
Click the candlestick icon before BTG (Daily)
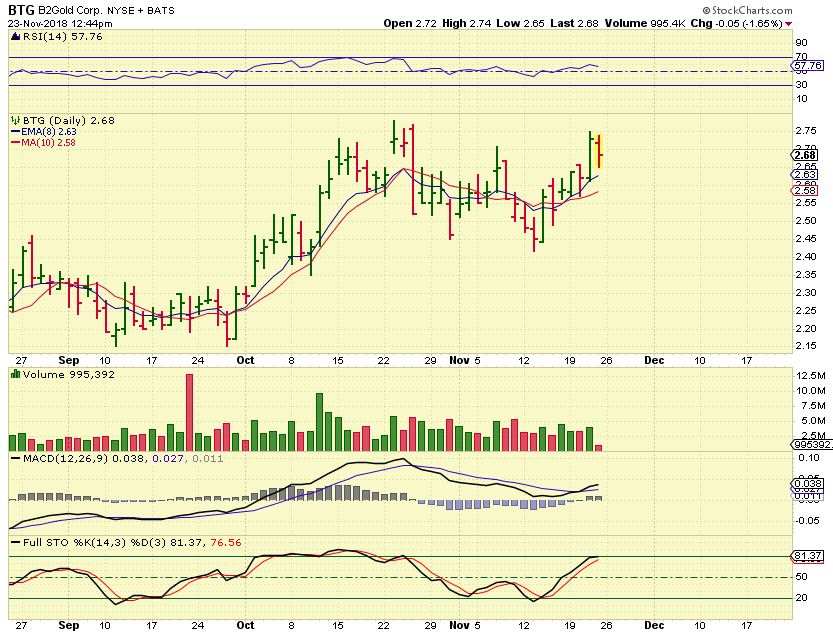click(x=15, y=121)
